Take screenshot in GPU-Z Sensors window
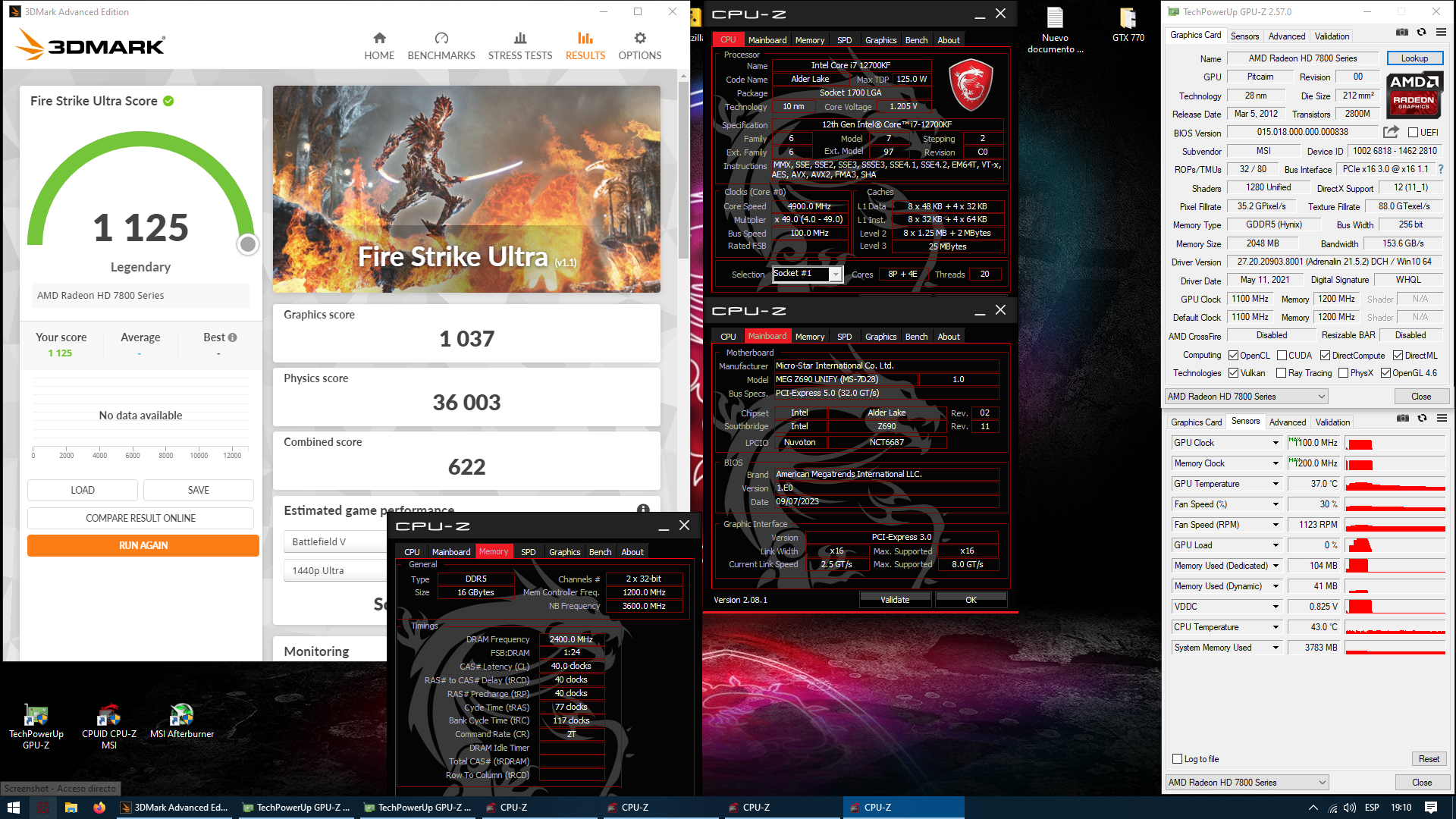The width and height of the screenshot is (1456, 819). 1403,418
